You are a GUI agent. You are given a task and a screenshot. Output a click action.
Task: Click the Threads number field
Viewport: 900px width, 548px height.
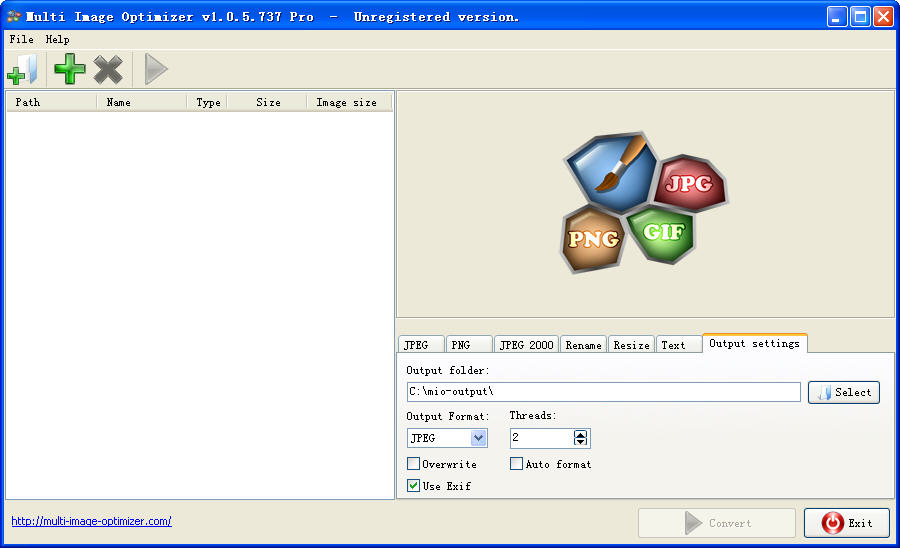(x=542, y=438)
